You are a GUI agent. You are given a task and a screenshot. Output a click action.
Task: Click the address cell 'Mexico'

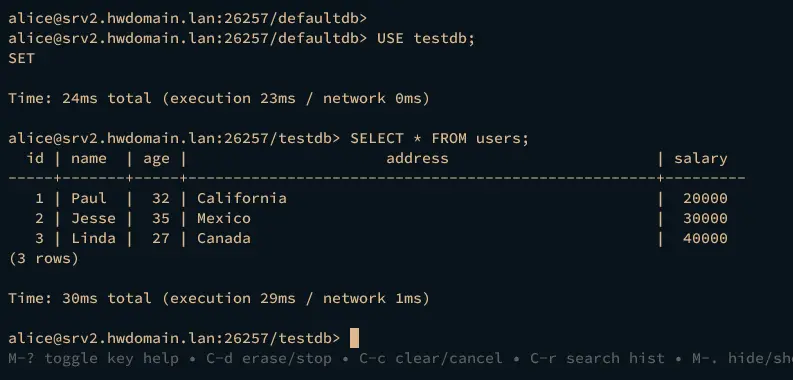224,218
